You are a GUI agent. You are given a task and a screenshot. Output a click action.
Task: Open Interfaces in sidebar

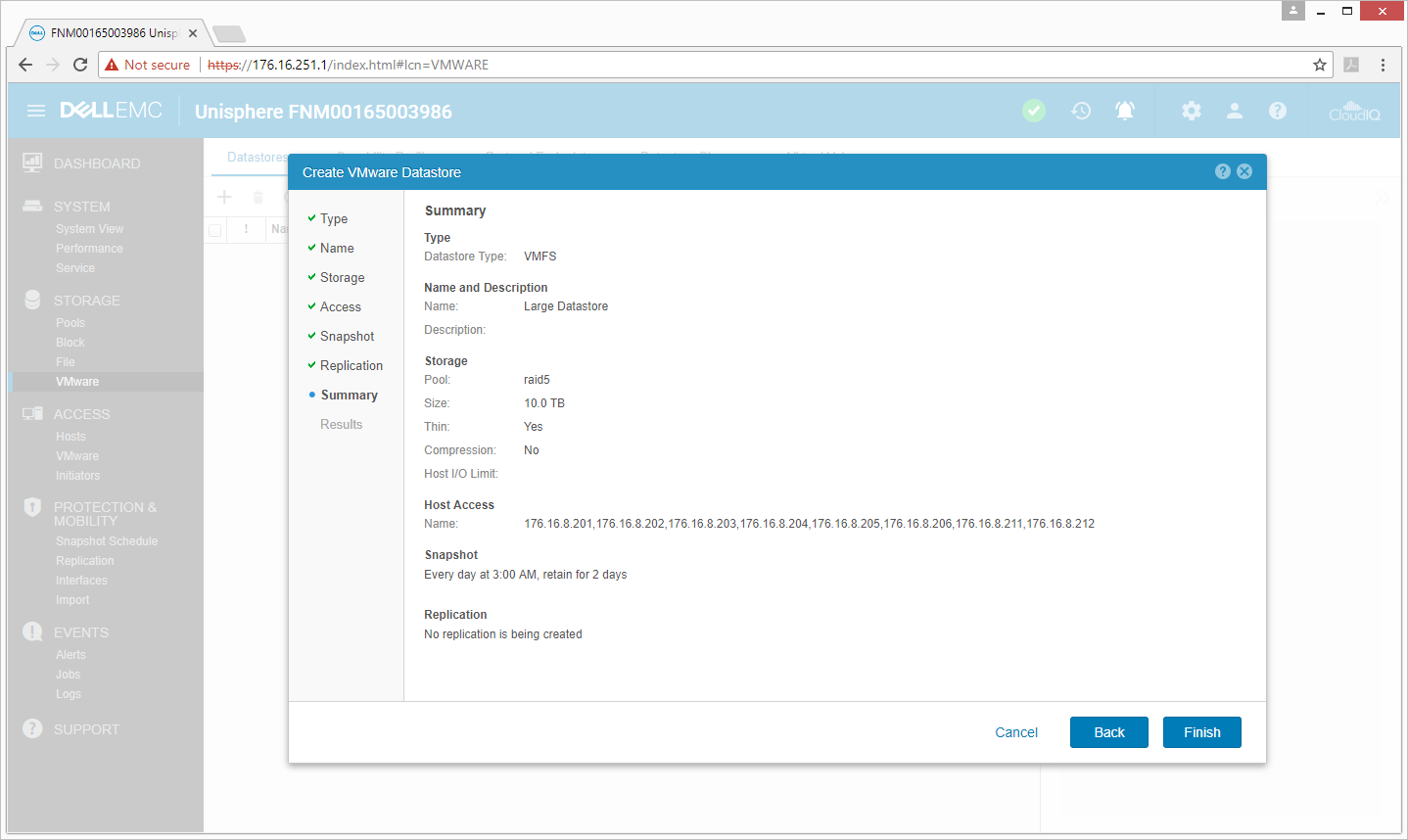coord(81,581)
